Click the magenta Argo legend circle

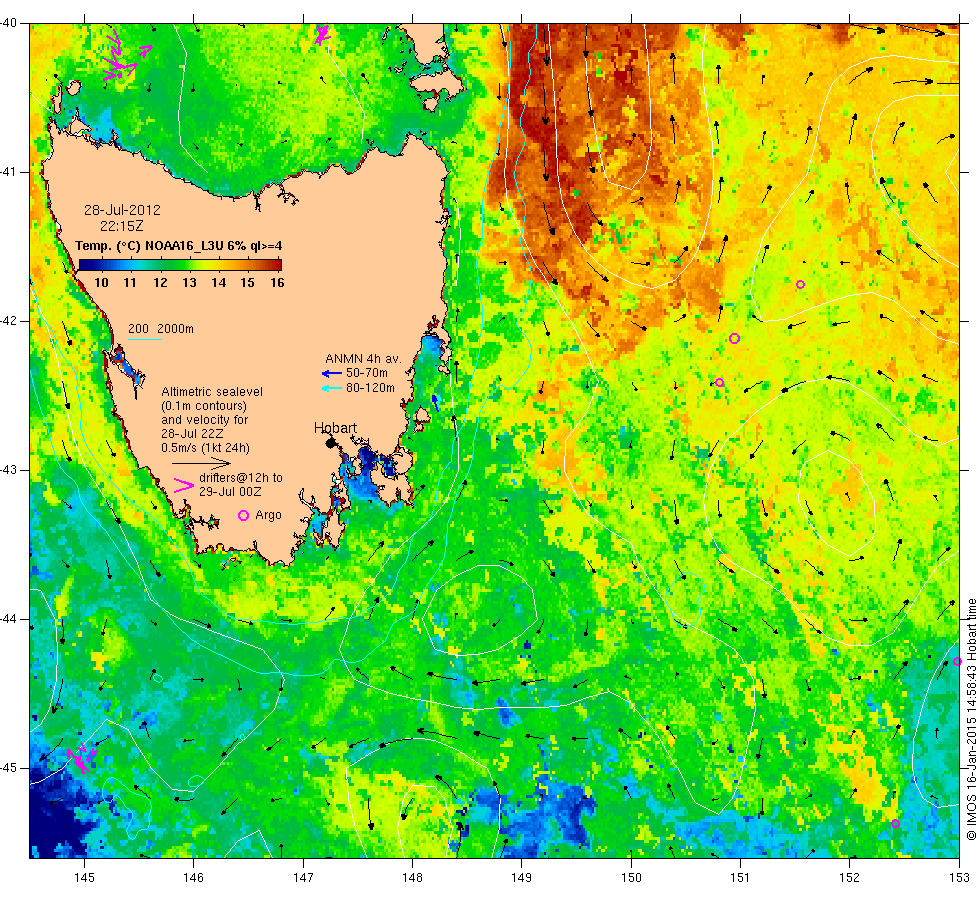(x=244, y=515)
